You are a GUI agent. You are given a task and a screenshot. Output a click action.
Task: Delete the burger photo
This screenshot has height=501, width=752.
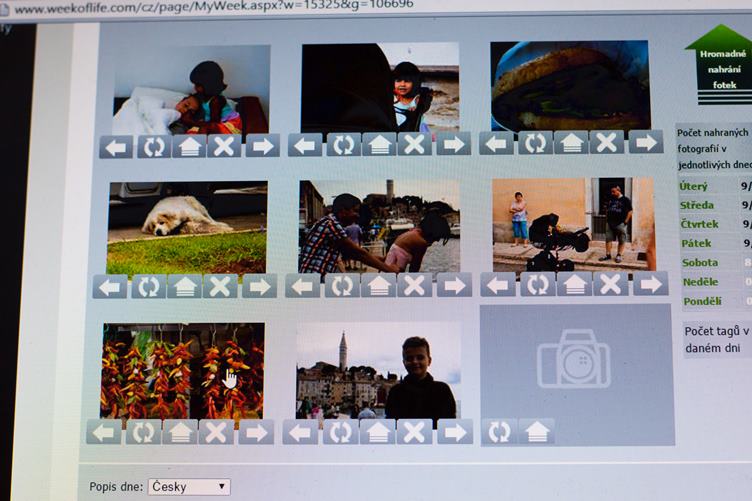(x=606, y=142)
